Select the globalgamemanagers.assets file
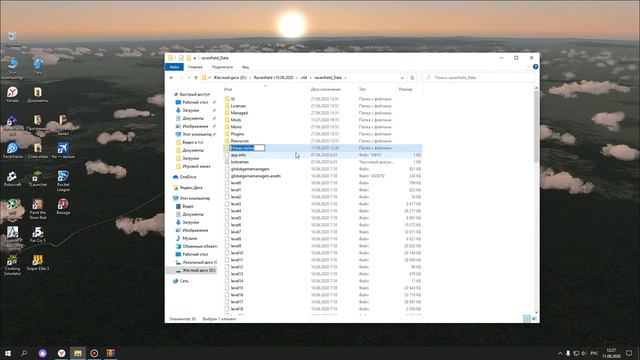 pos(256,176)
